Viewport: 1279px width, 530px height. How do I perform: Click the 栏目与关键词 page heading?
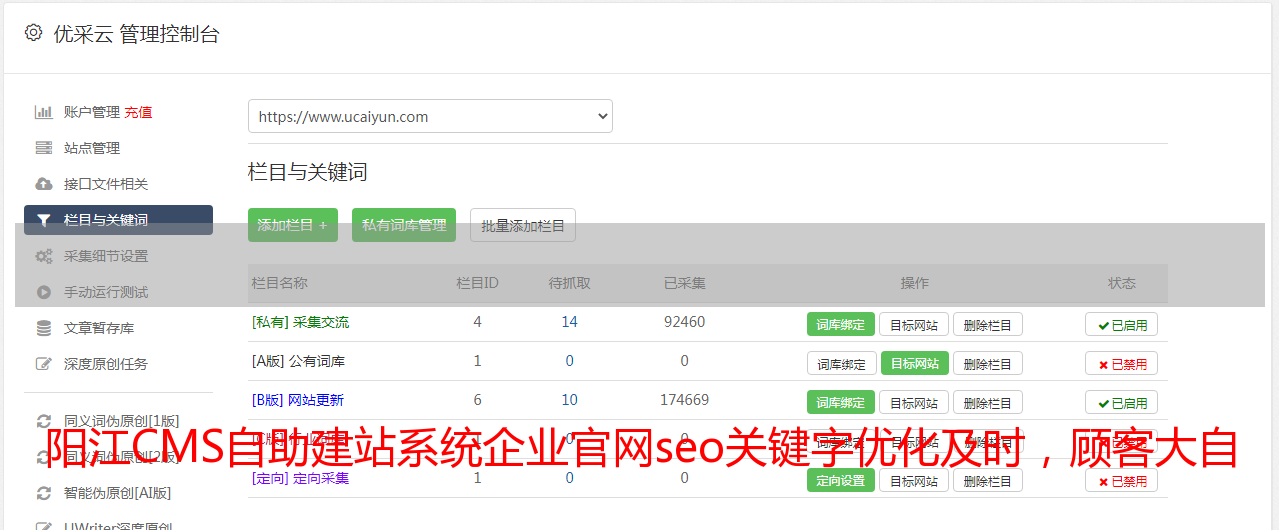(308, 172)
